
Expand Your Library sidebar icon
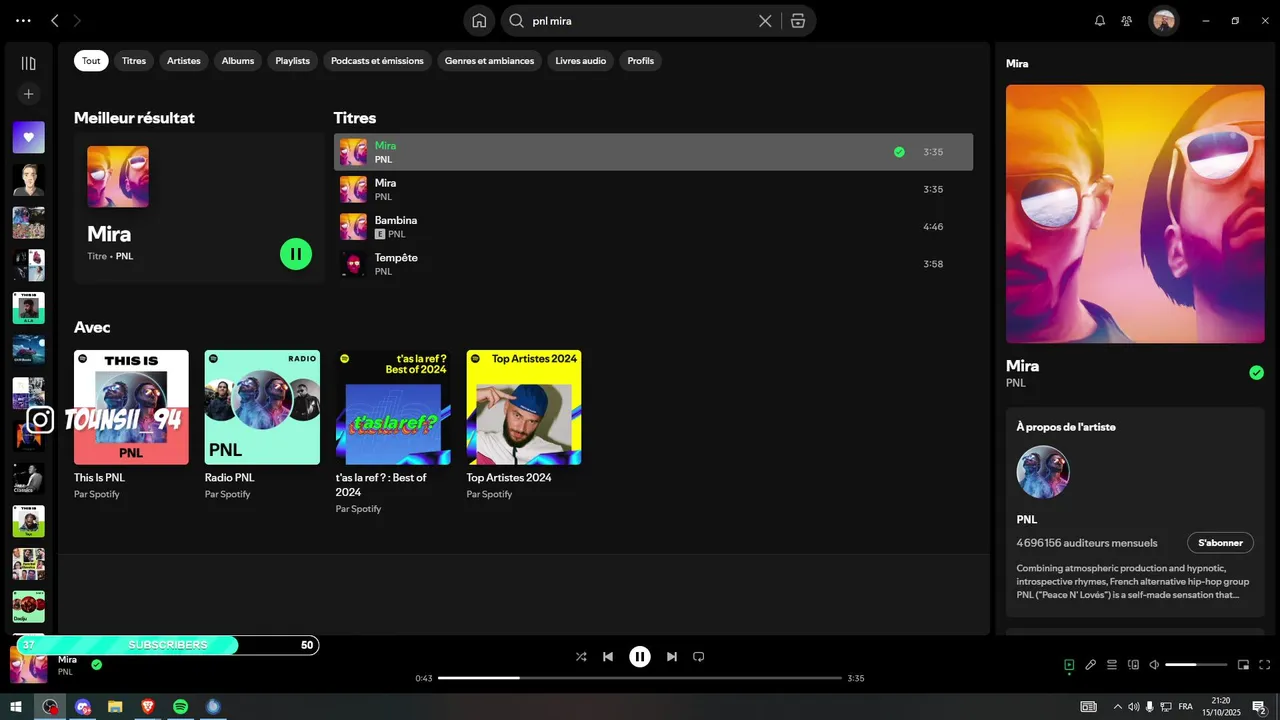tap(28, 63)
